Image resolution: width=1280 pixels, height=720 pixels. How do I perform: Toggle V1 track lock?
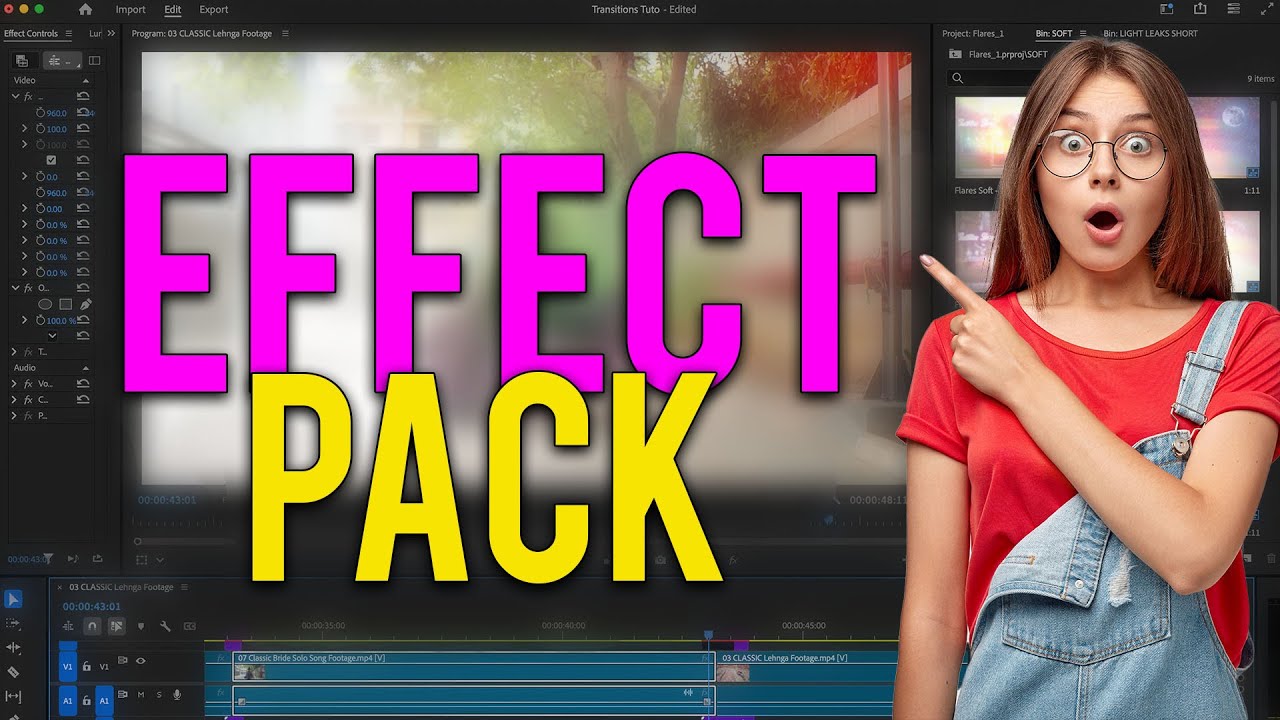[x=86, y=666]
